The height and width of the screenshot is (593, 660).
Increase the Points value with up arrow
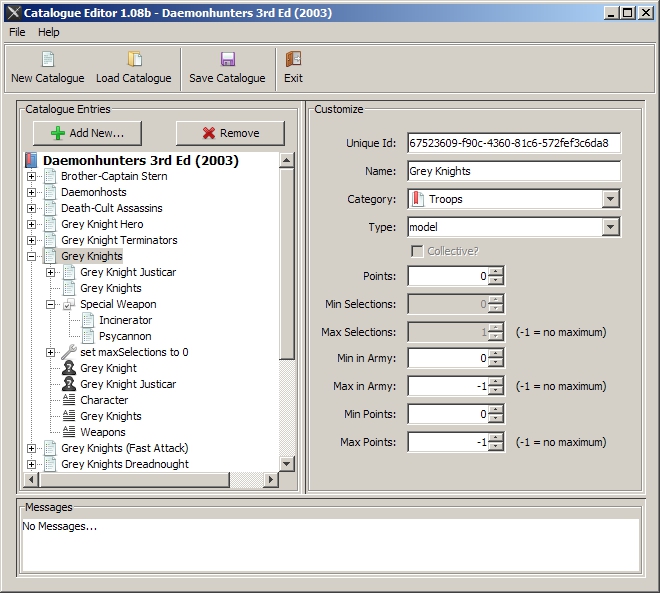[x=497, y=272]
